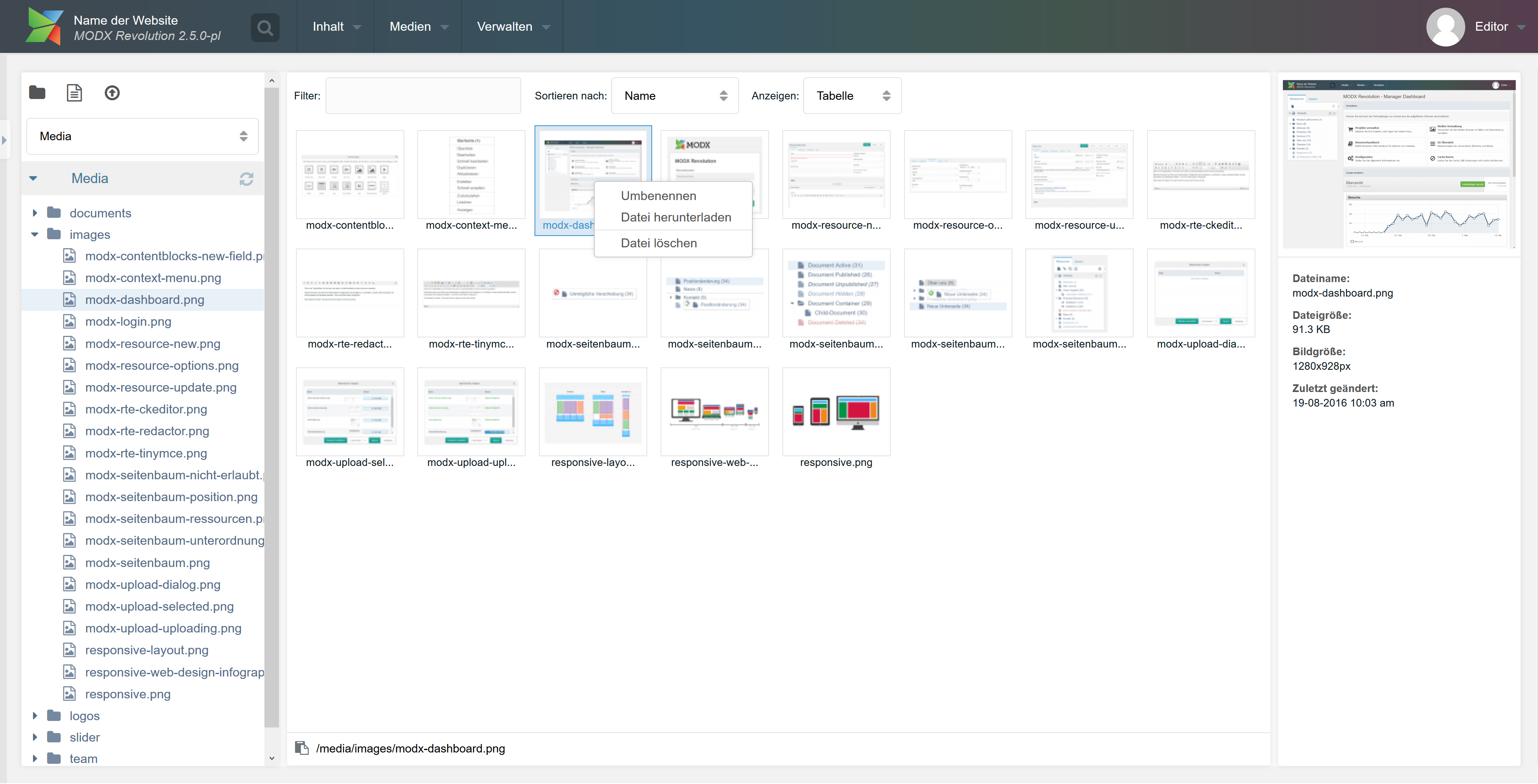
Task: Click the /media/images/modx-dashboard.png breadcrumb link
Action: click(411, 748)
